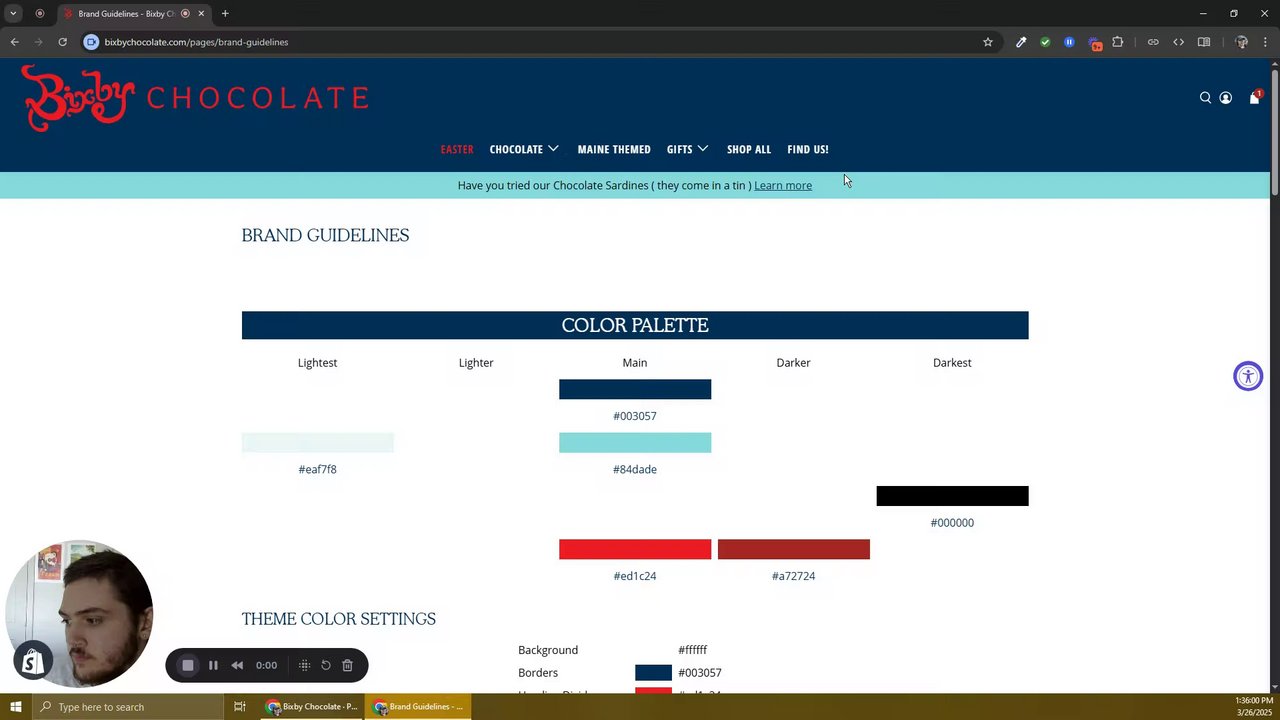
Task: Open the site search magnifier icon
Action: [x=1205, y=98]
